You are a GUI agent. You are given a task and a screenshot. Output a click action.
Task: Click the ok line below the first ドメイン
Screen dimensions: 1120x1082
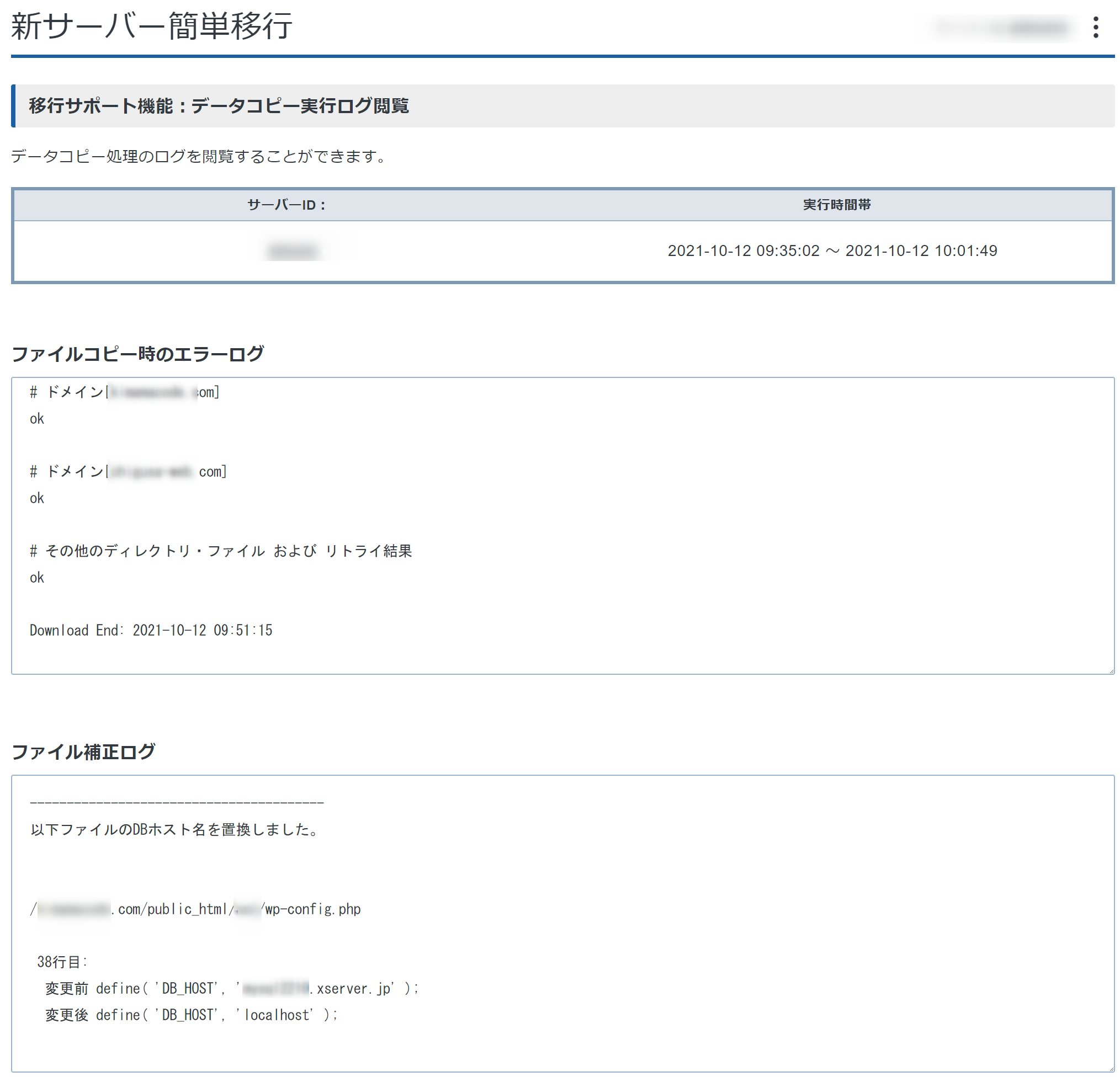[37, 419]
